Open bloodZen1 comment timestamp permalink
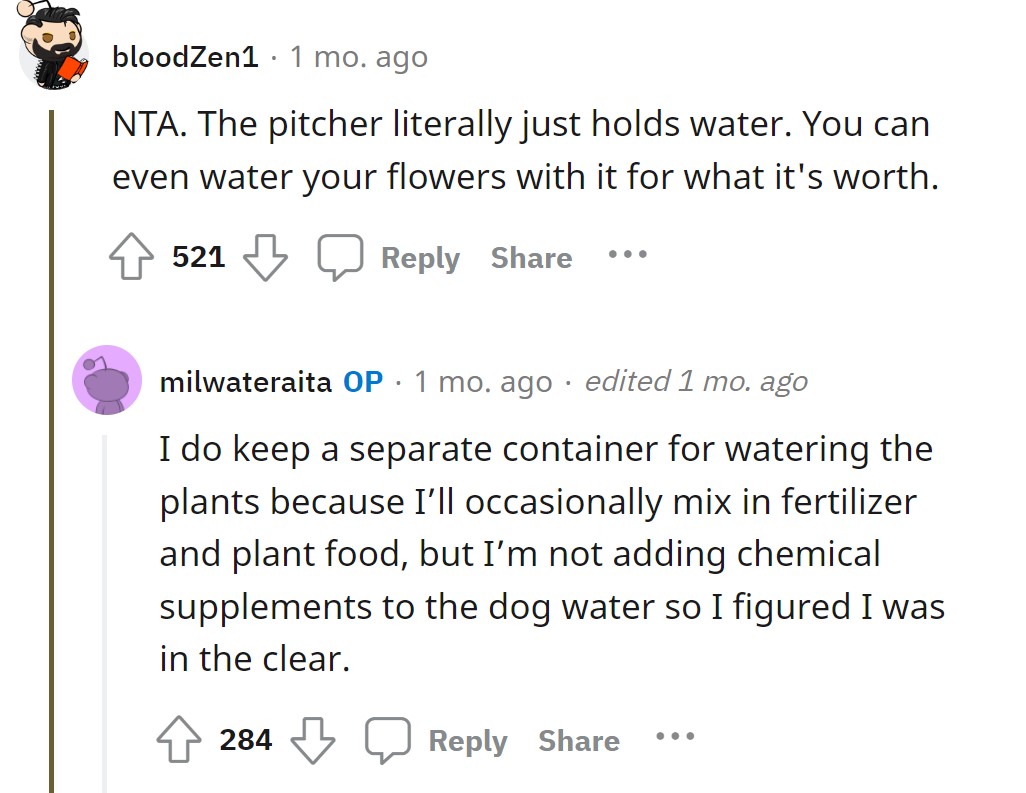1026x793 pixels. point(359,58)
